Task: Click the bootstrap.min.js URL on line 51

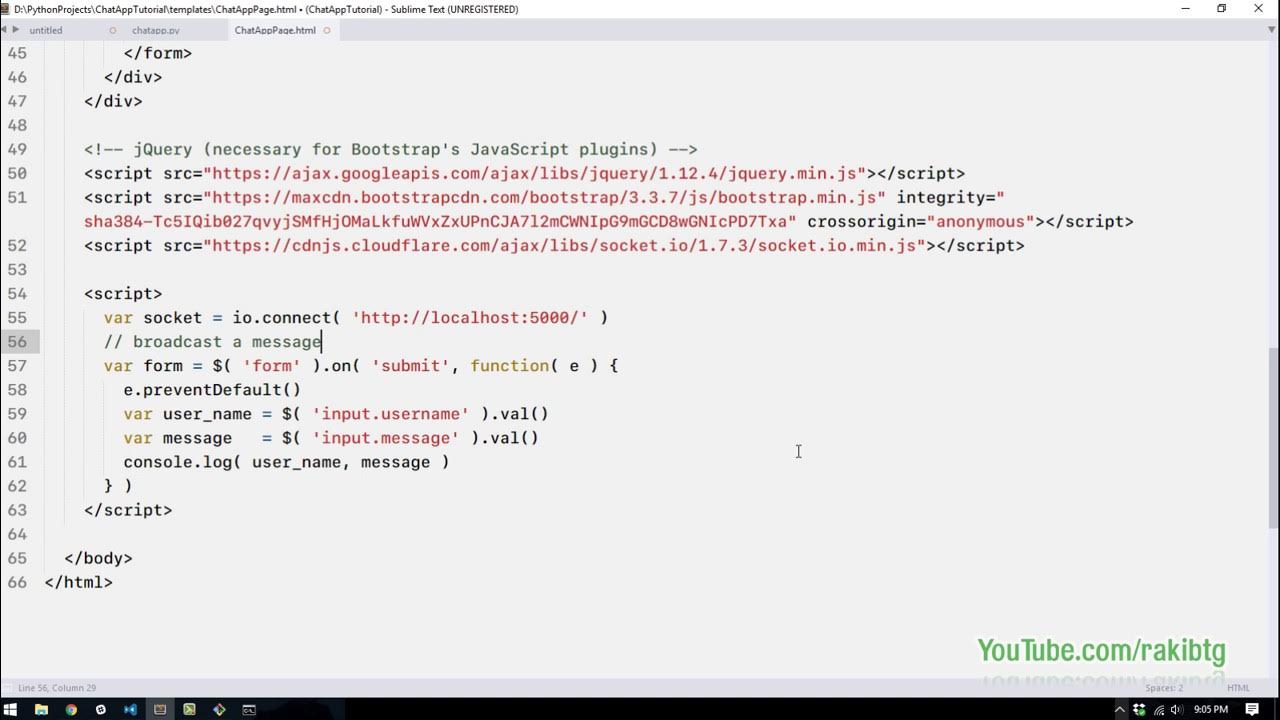Action: click(x=544, y=198)
